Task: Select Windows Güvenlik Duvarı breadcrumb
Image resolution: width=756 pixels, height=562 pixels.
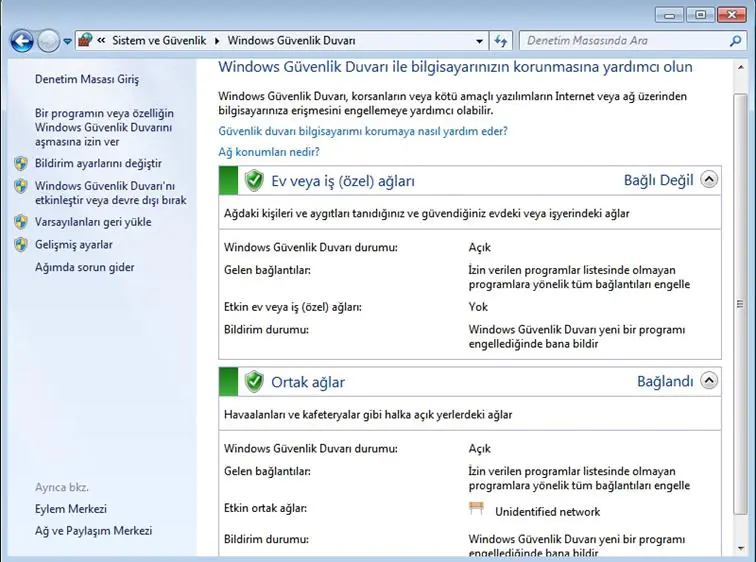Action: point(291,40)
